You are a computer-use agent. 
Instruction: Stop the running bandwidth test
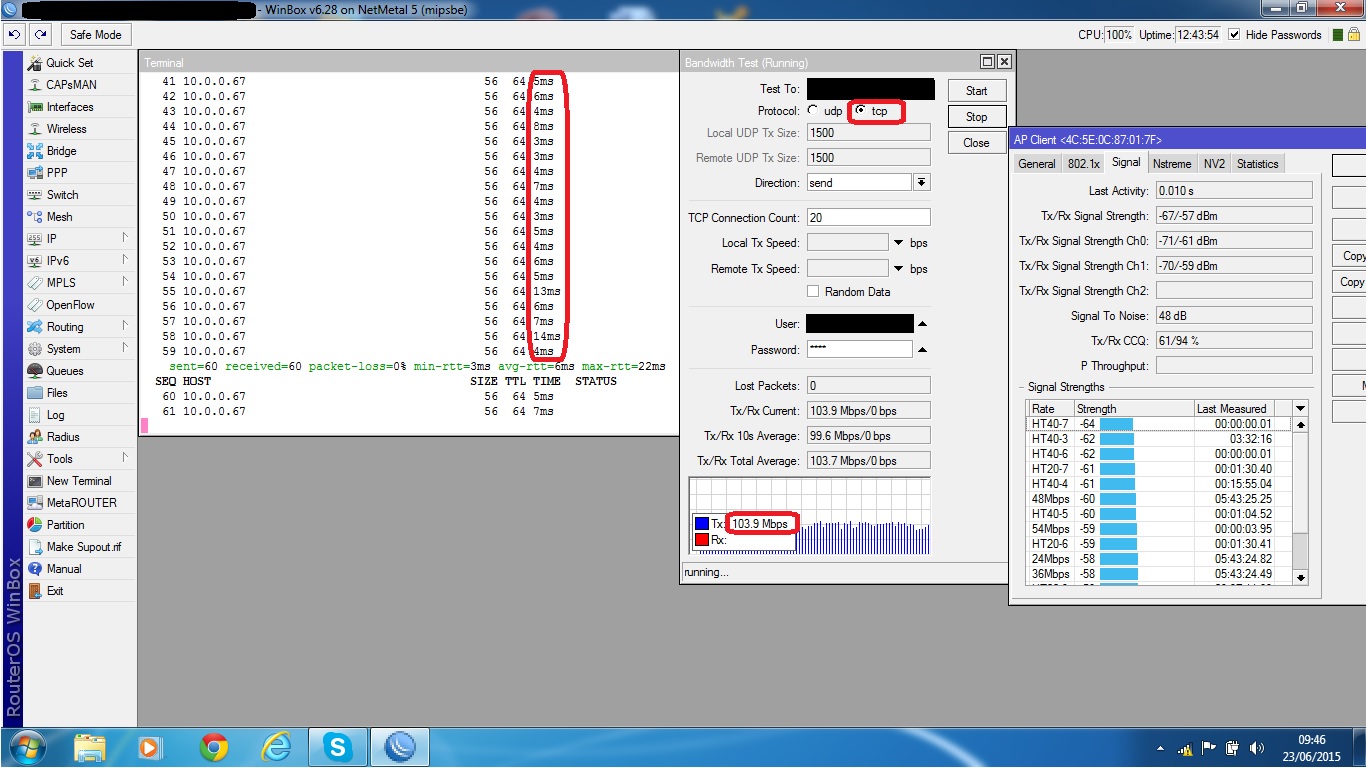tap(977, 117)
